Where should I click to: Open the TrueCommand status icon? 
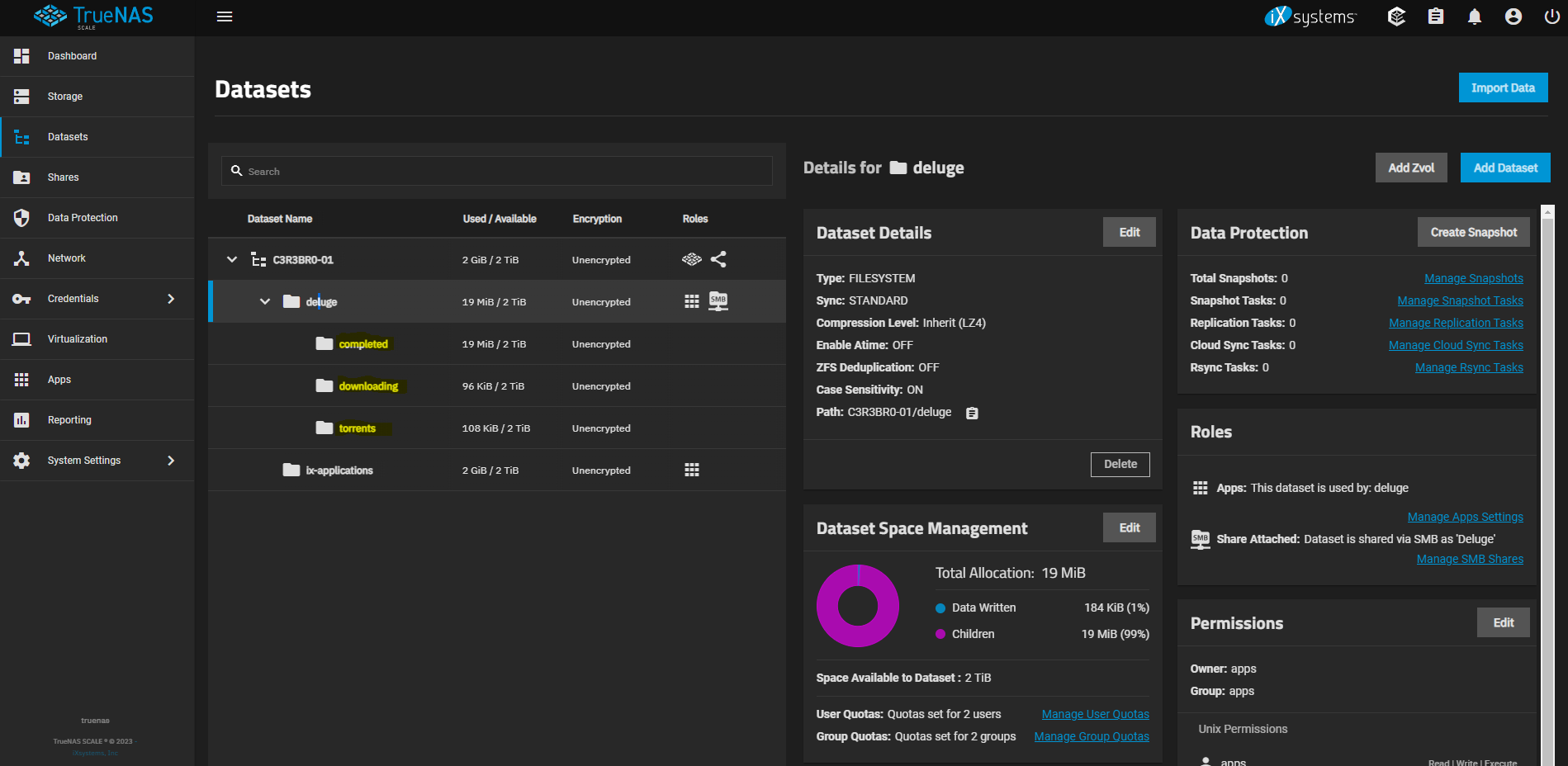(x=1396, y=17)
